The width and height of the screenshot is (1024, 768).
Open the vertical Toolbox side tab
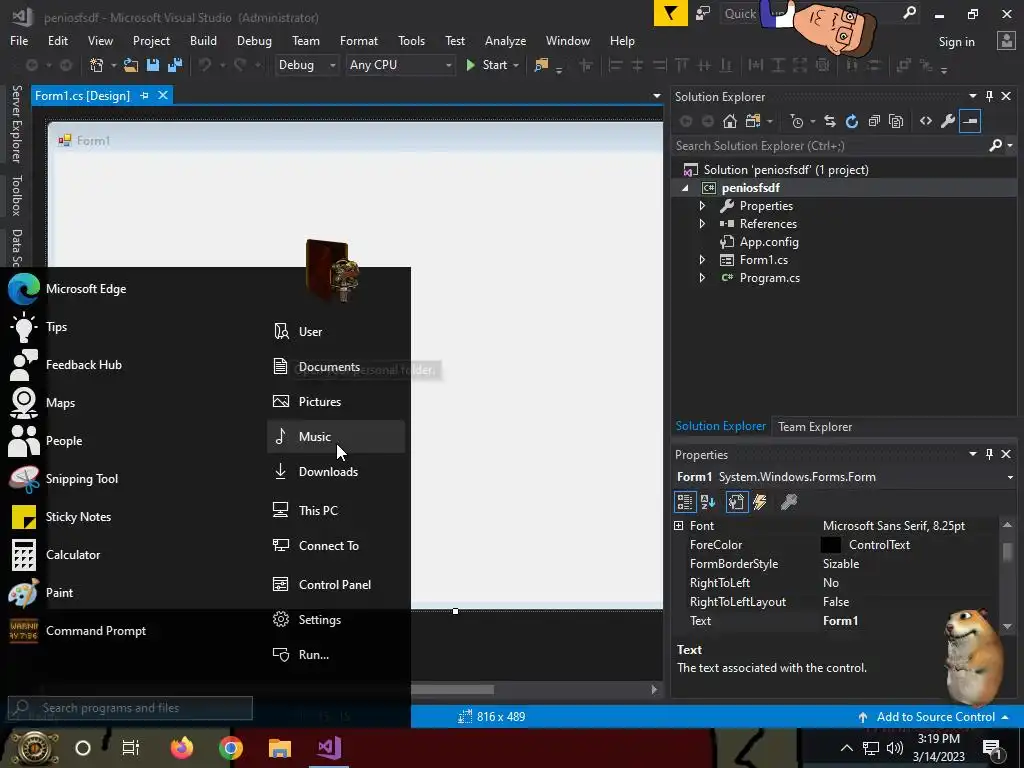coord(17,195)
